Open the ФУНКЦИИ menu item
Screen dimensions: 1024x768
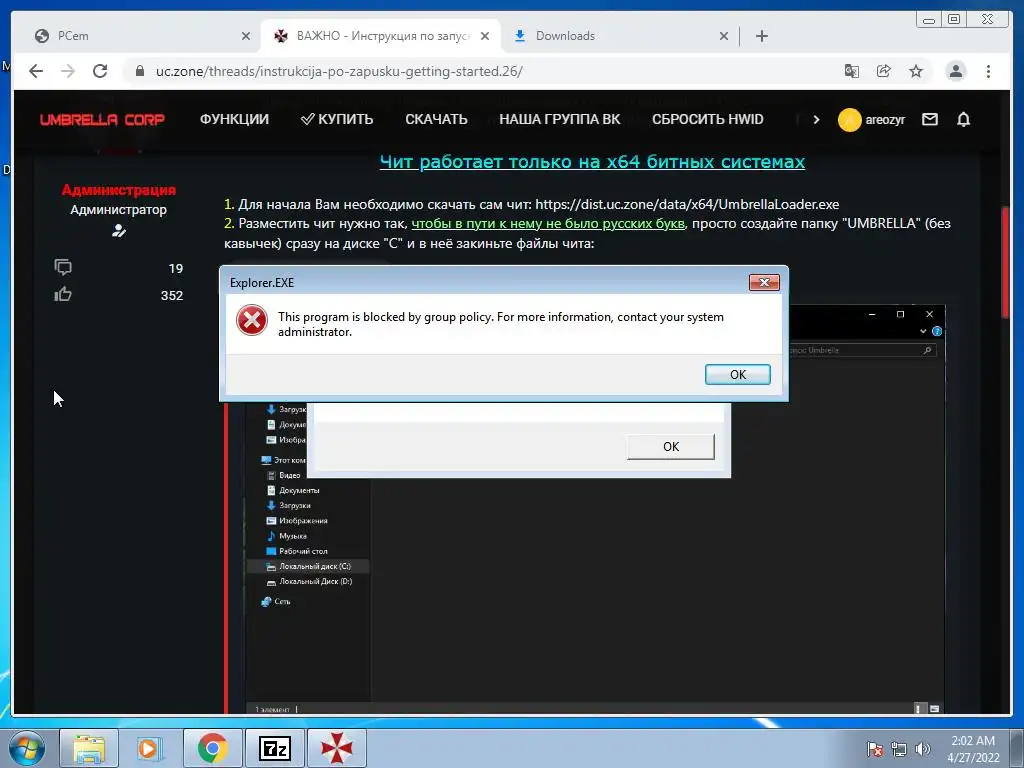pyautogui.click(x=234, y=120)
